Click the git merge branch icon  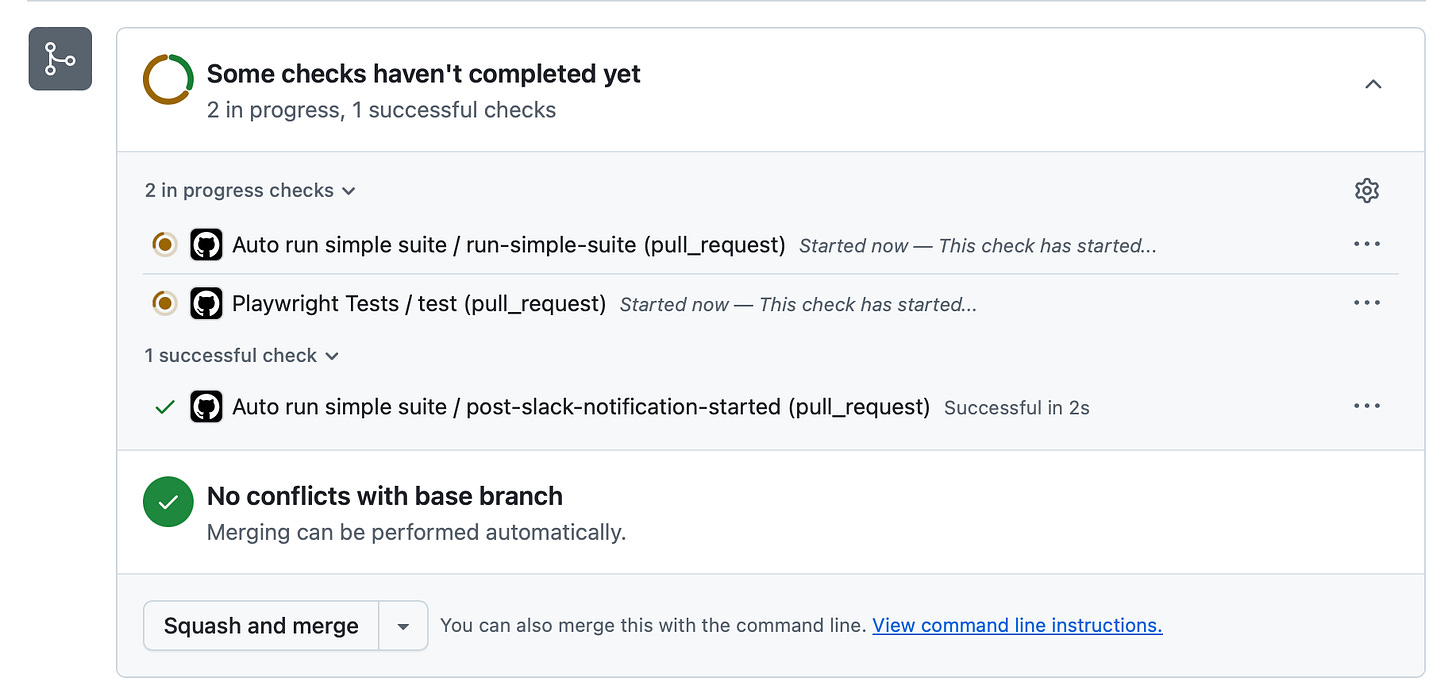[60, 59]
